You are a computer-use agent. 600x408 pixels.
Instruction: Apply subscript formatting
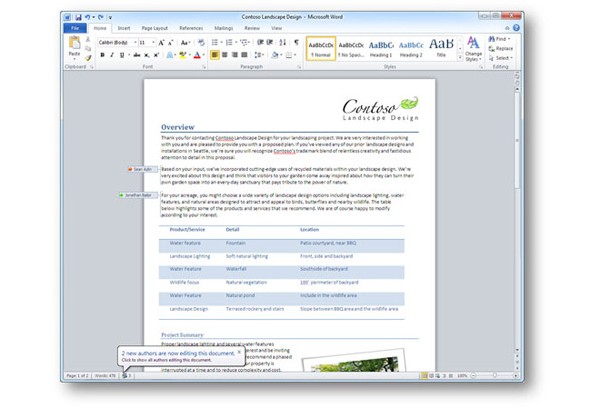147,55
